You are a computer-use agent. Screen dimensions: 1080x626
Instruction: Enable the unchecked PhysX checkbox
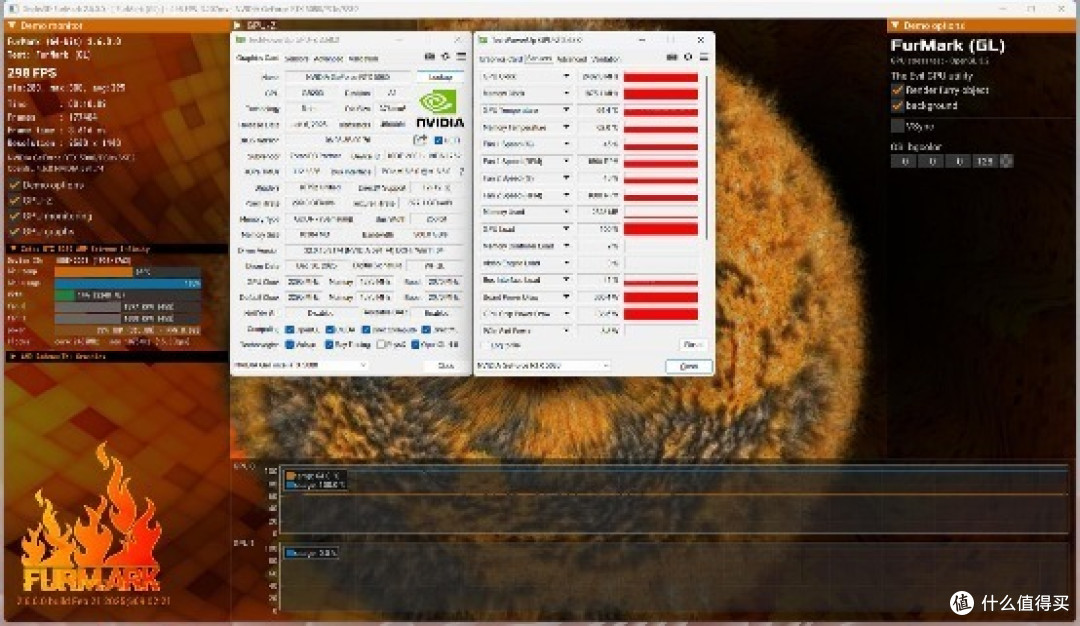tap(380, 344)
